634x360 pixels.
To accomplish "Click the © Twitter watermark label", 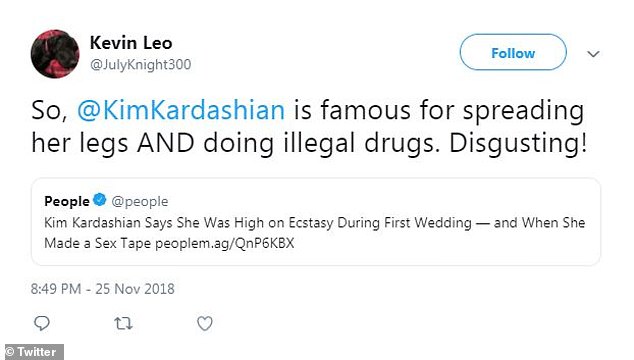I will pos(32,352).
